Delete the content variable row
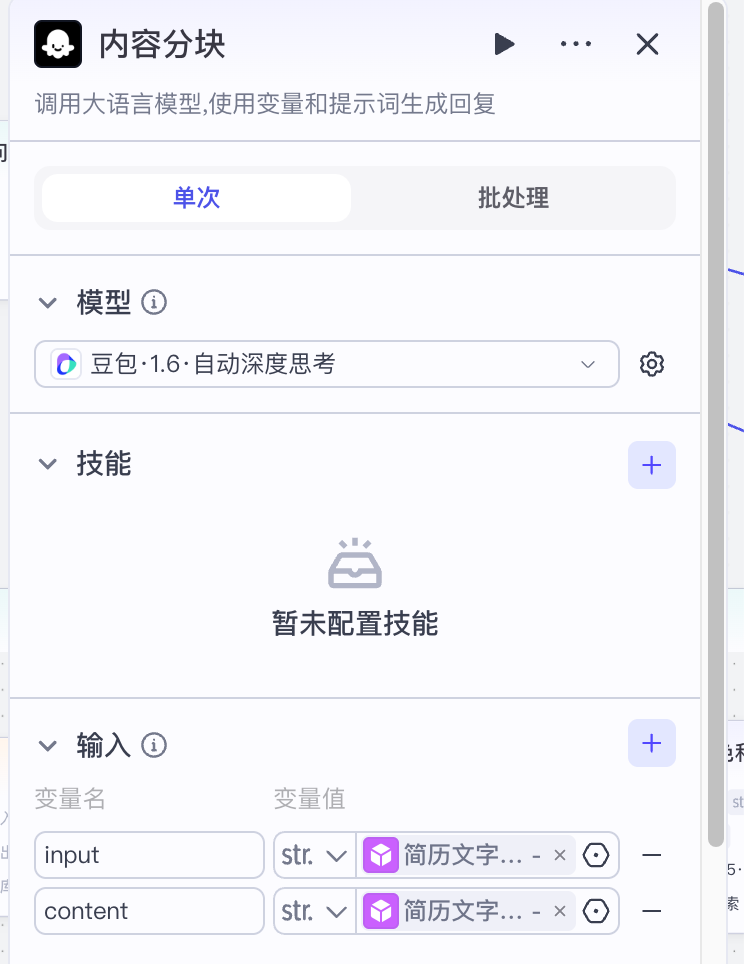This screenshot has height=964, width=746. [x=652, y=911]
